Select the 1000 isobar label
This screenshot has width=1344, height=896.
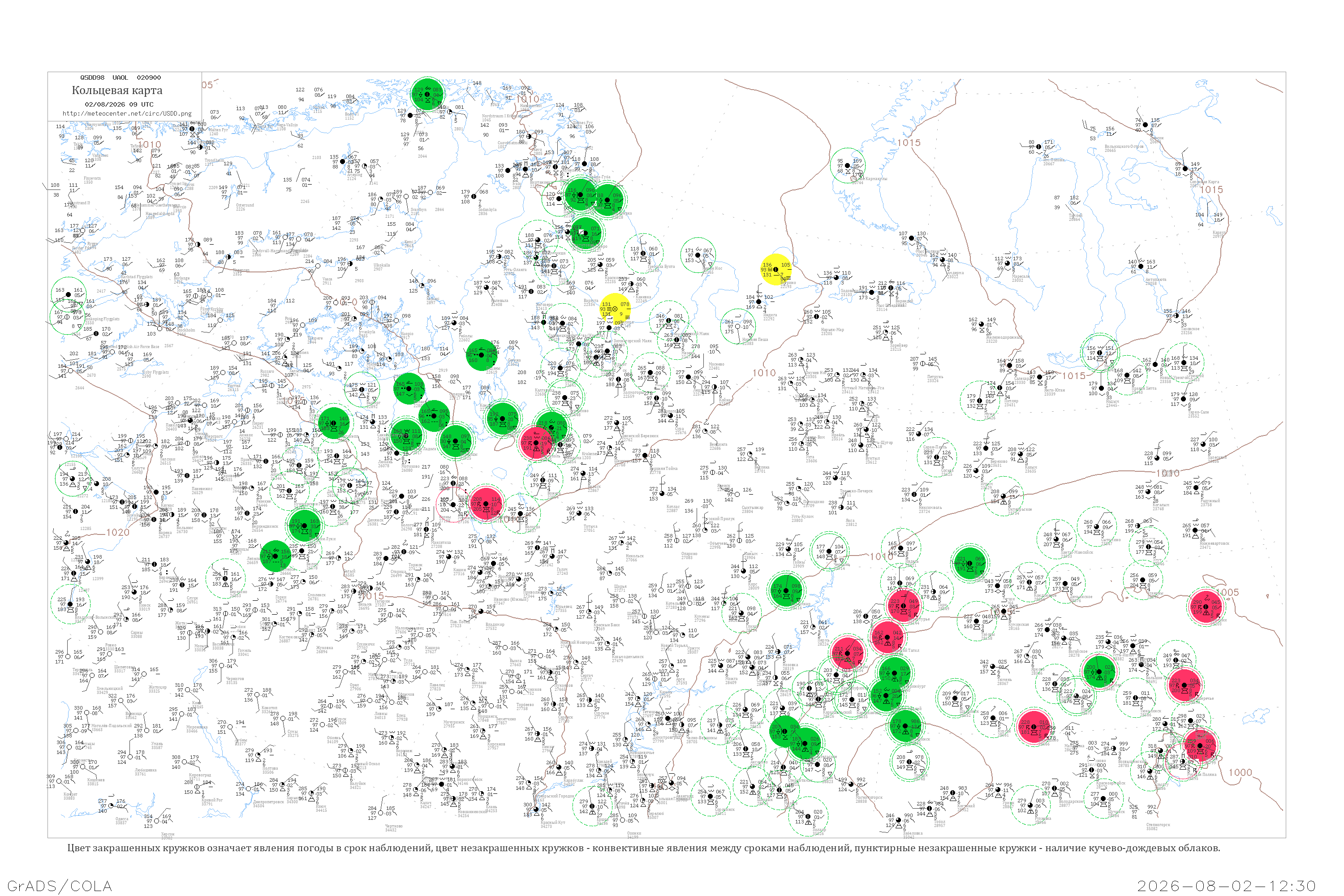tap(1240, 772)
